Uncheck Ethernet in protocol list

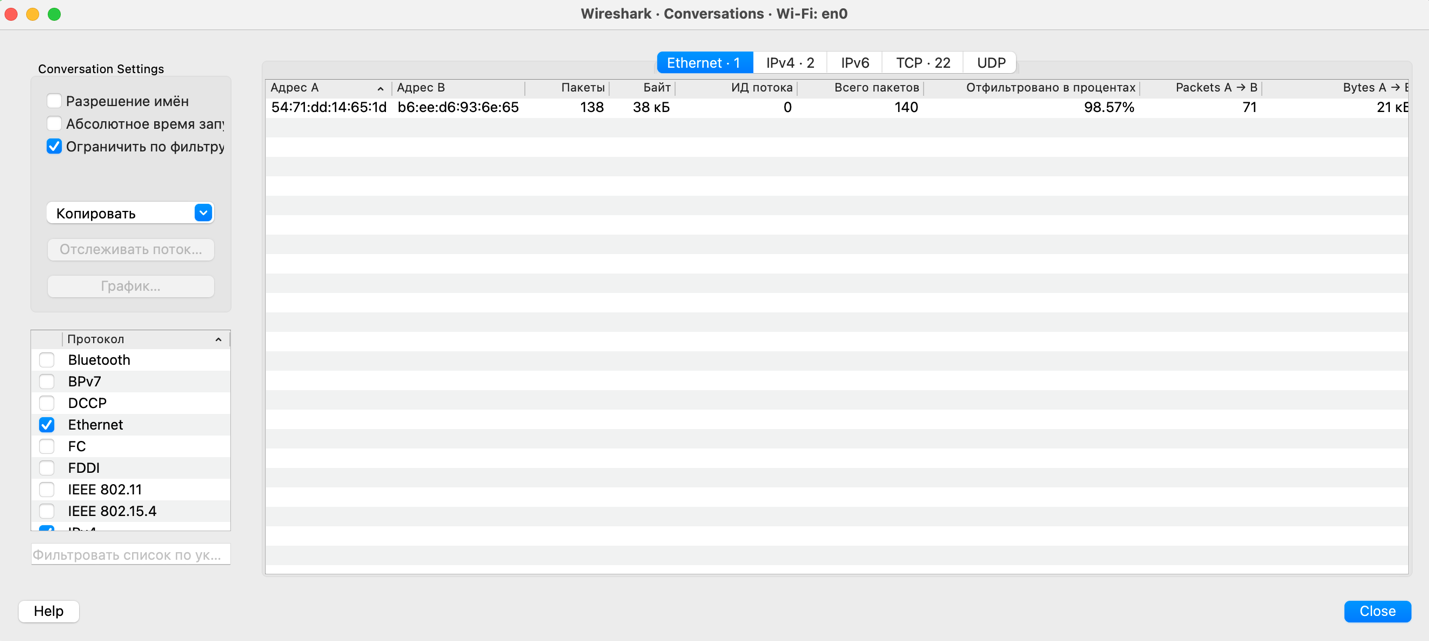coord(47,425)
